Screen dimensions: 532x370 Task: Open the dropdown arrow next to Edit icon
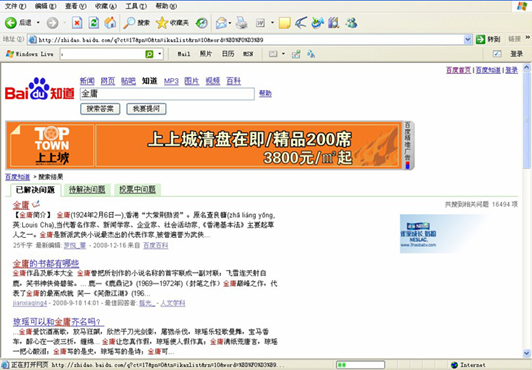[x=272, y=23]
